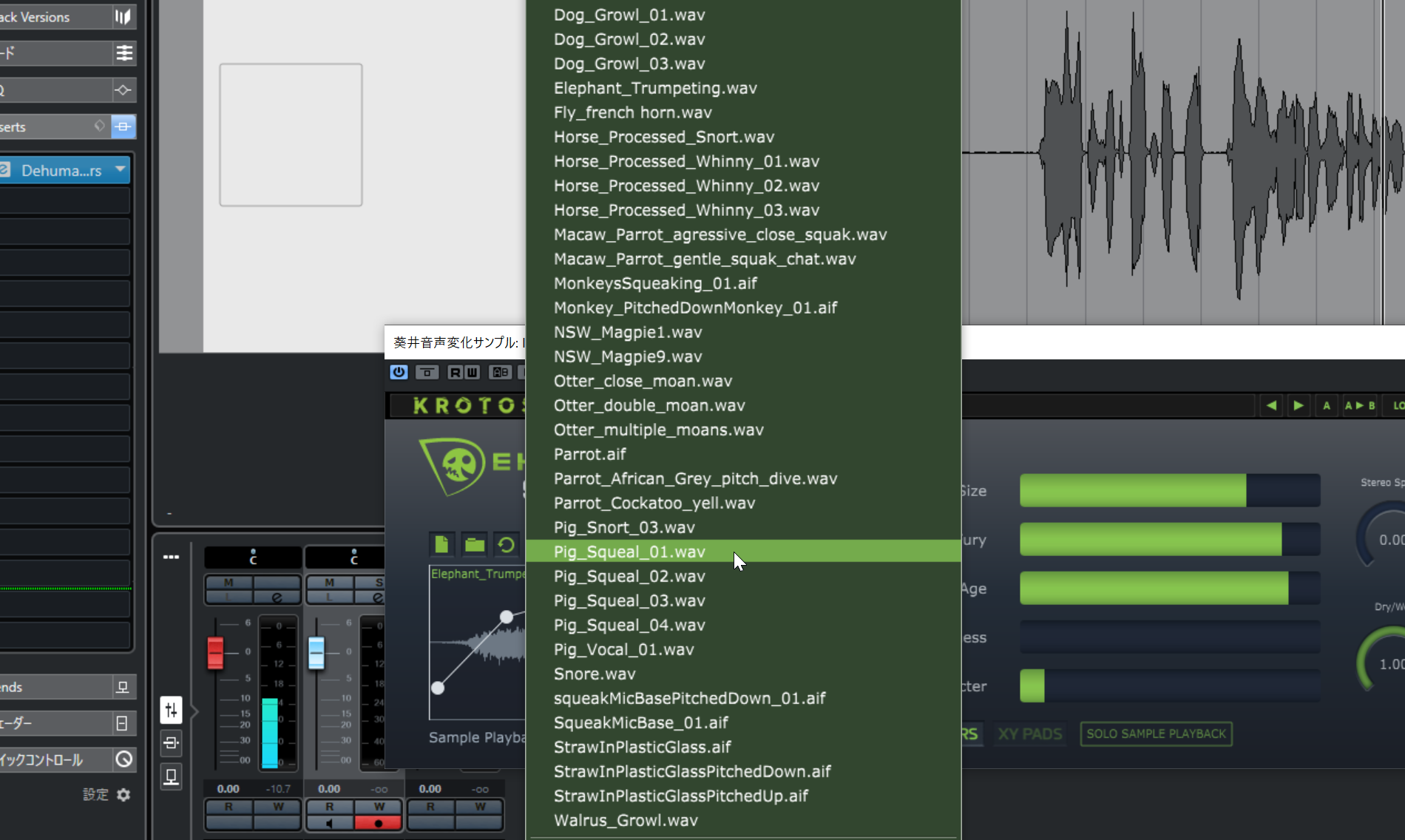
Task: Select Snore.wav from the sample list
Action: (743, 674)
